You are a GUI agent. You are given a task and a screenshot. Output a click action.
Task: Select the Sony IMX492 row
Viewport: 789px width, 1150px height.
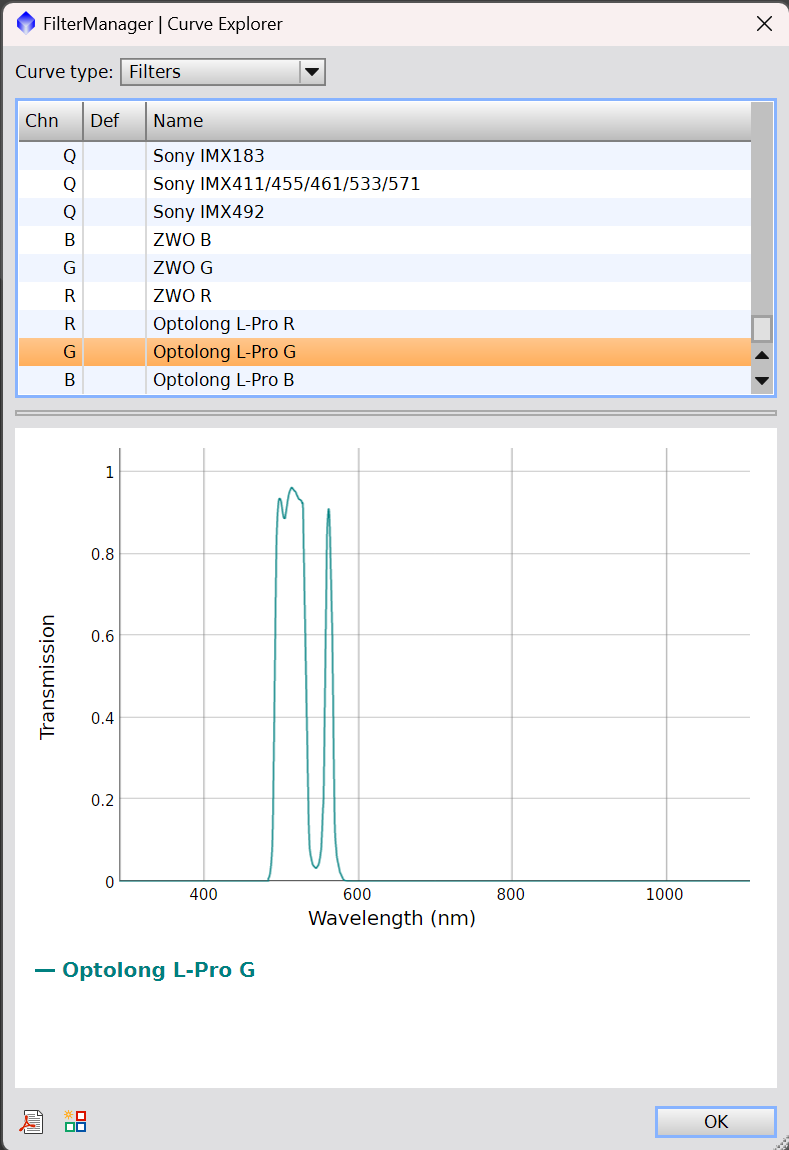point(385,212)
